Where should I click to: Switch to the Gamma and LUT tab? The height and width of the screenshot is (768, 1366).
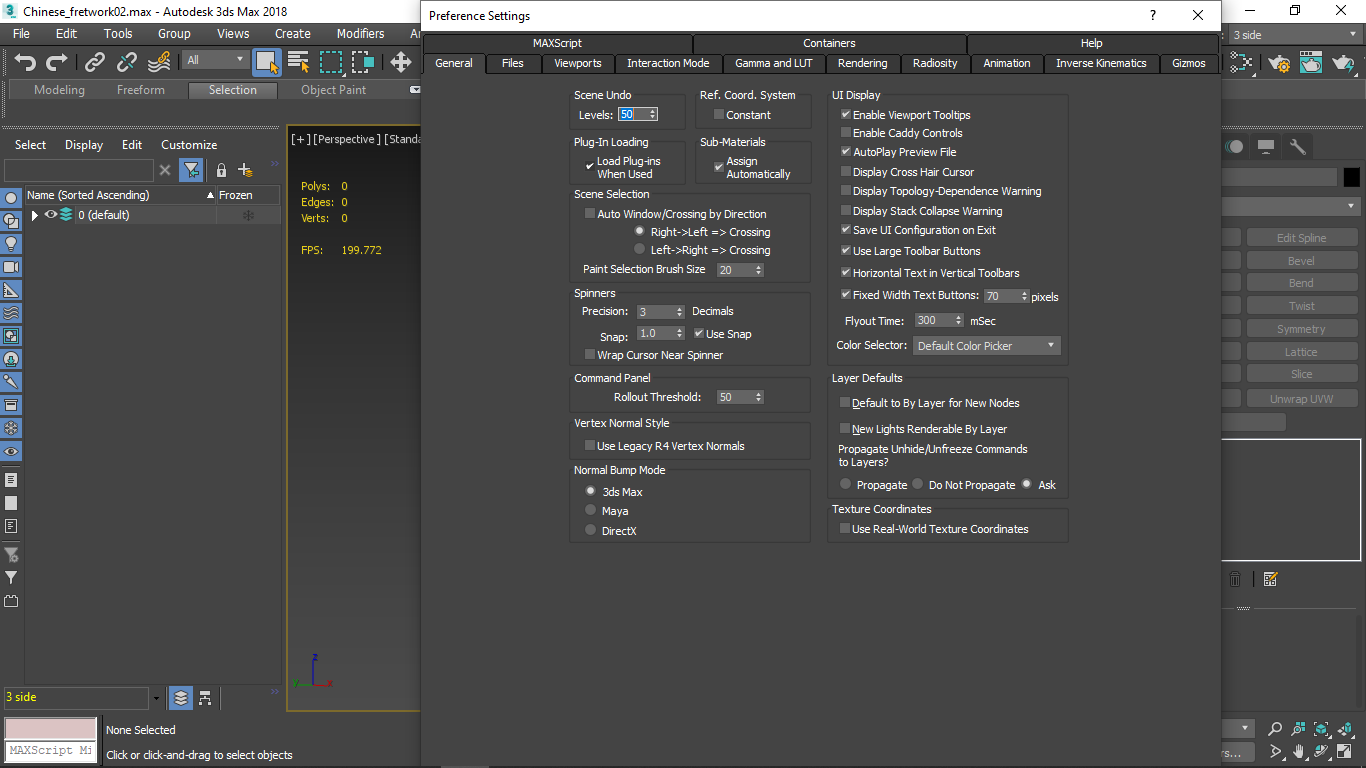tap(773, 63)
